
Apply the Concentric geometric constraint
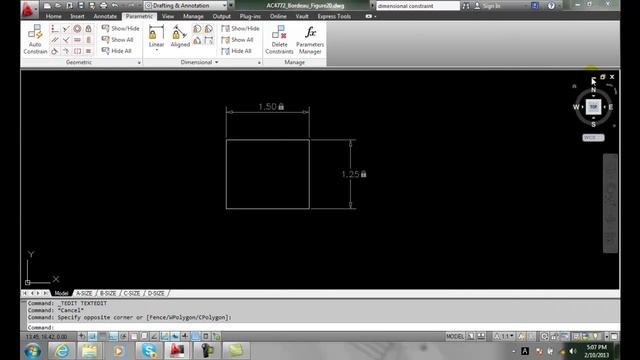coord(77,29)
